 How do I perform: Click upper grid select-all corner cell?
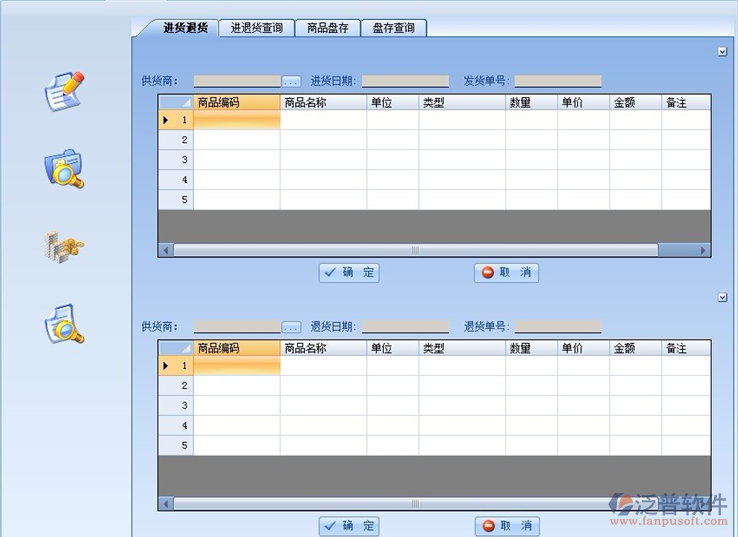[x=176, y=103]
